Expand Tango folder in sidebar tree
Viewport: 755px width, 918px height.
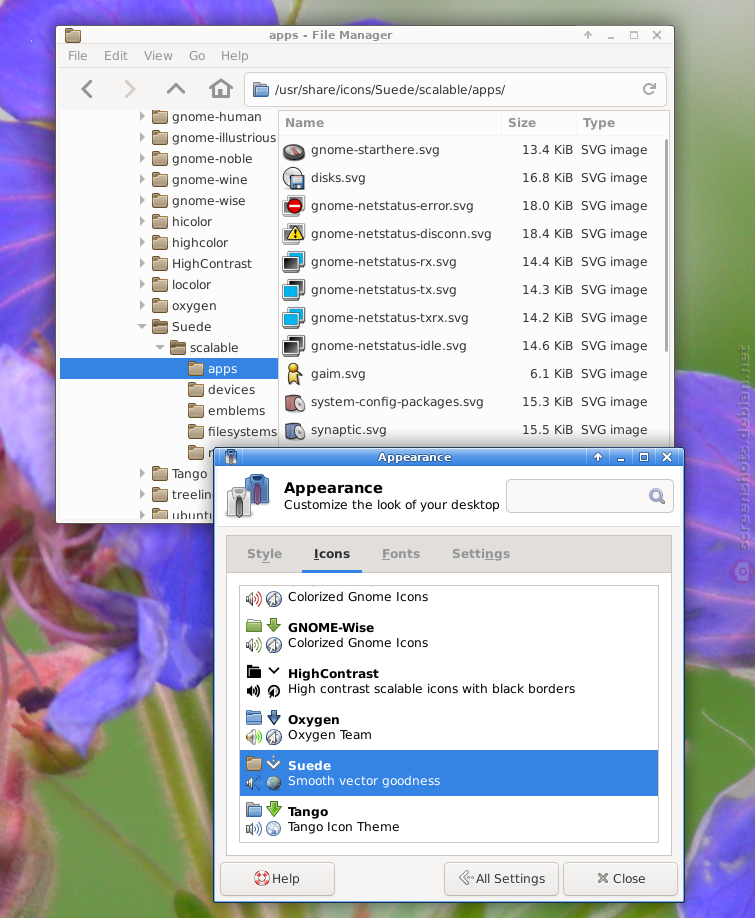(x=142, y=474)
